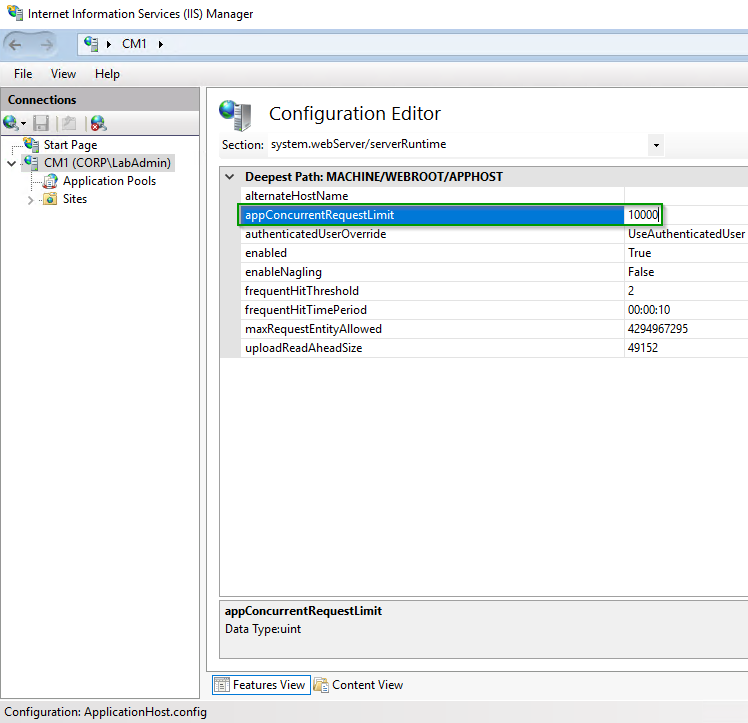Open the File menu
748x723 pixels.
23,74
